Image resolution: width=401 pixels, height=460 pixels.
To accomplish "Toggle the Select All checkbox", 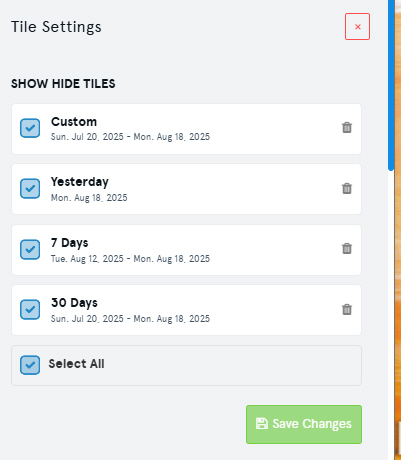I will click(30, 365).
